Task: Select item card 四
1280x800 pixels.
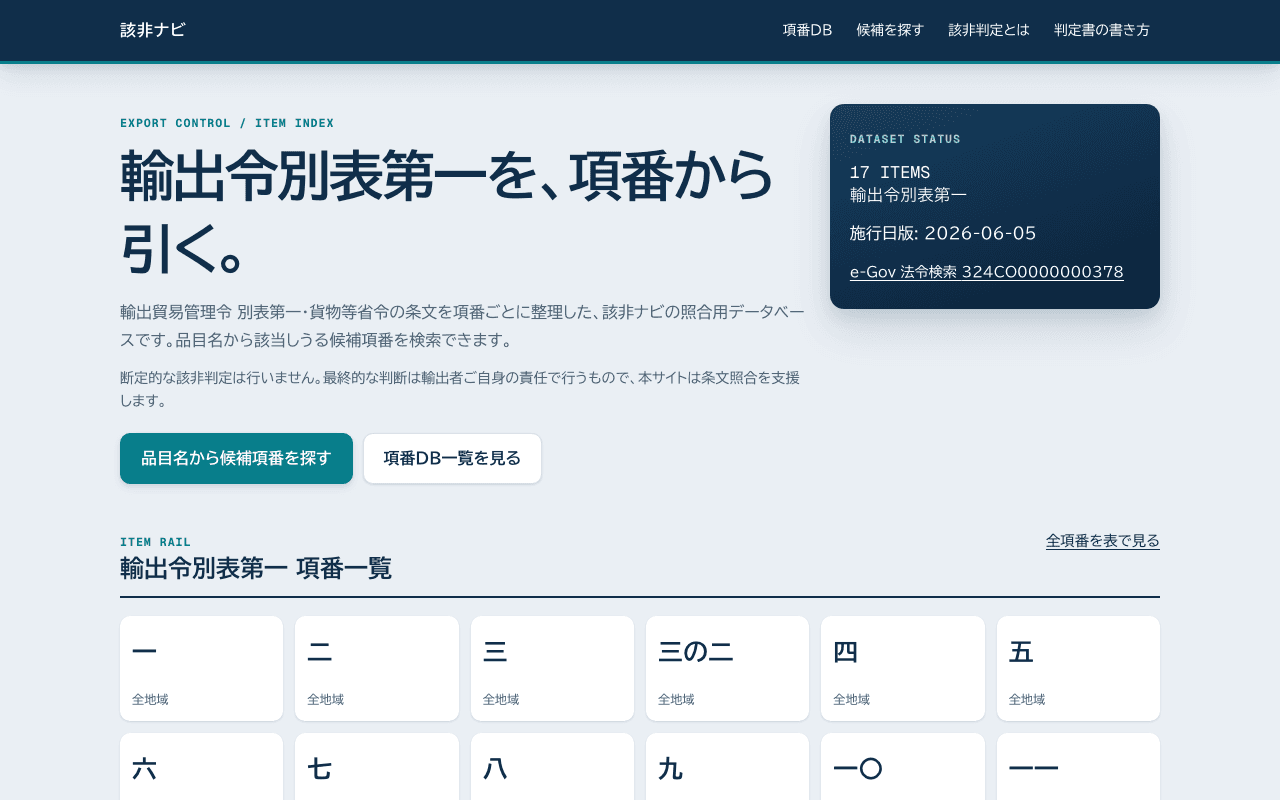Action: (x=903, y=668)
